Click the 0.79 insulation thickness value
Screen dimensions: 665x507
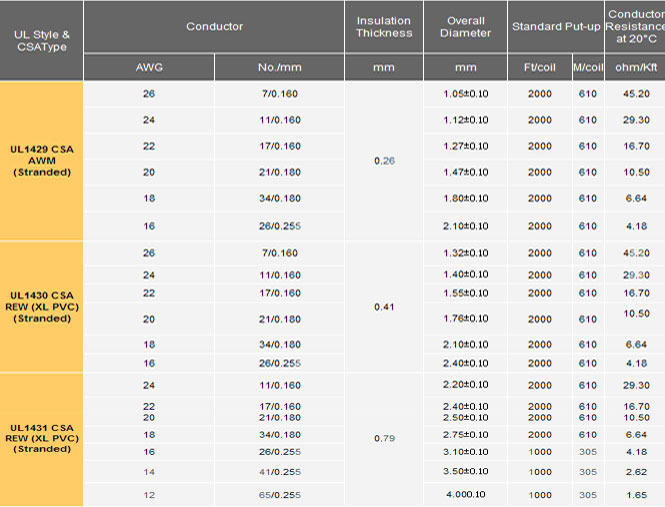tap(384, 439)
